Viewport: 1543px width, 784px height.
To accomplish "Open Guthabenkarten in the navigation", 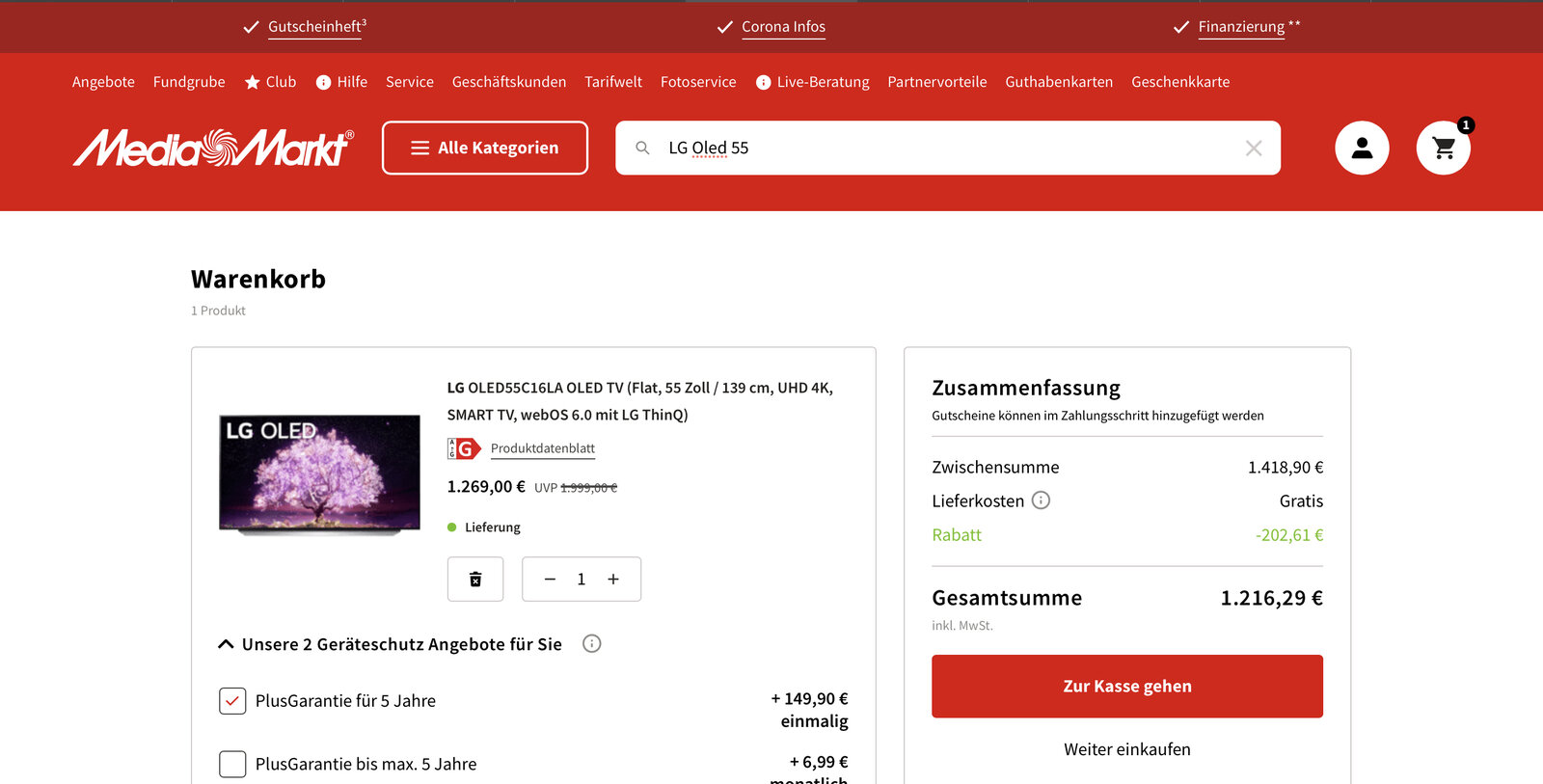I will (1059, 82).
